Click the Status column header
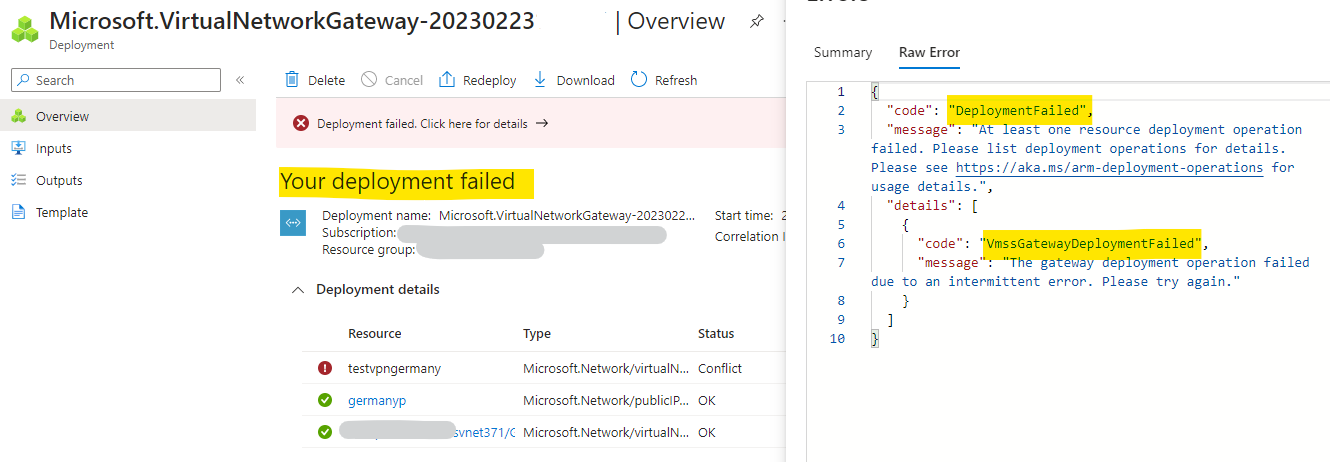The width and height of the screenshot is (1330, 462). 716,334
